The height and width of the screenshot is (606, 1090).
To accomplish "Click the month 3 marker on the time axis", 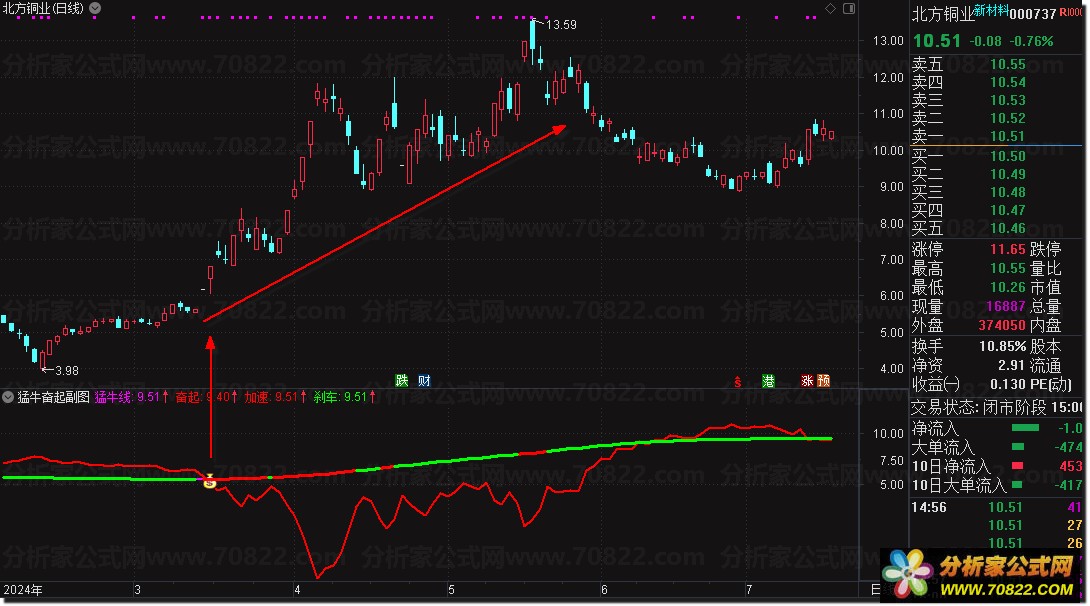I will click(138, 590).
